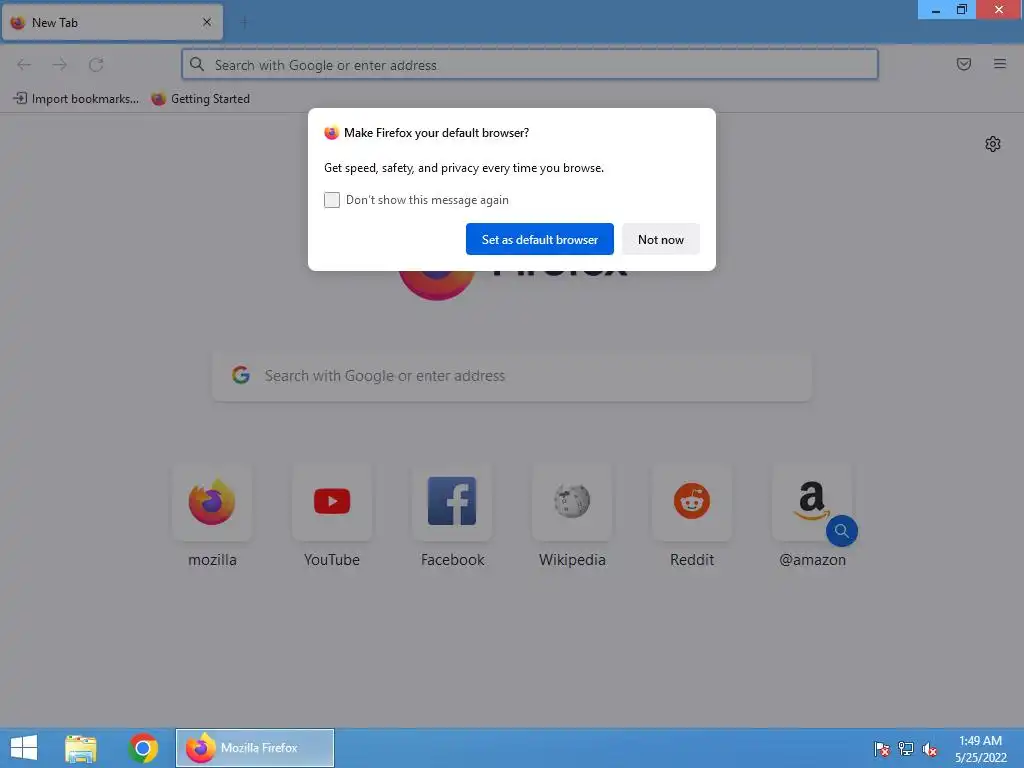Open the Wikipedia shortcut tile
Image resolution: width=1024 pixels, height=768 pixels.
[x=572, y=502]
